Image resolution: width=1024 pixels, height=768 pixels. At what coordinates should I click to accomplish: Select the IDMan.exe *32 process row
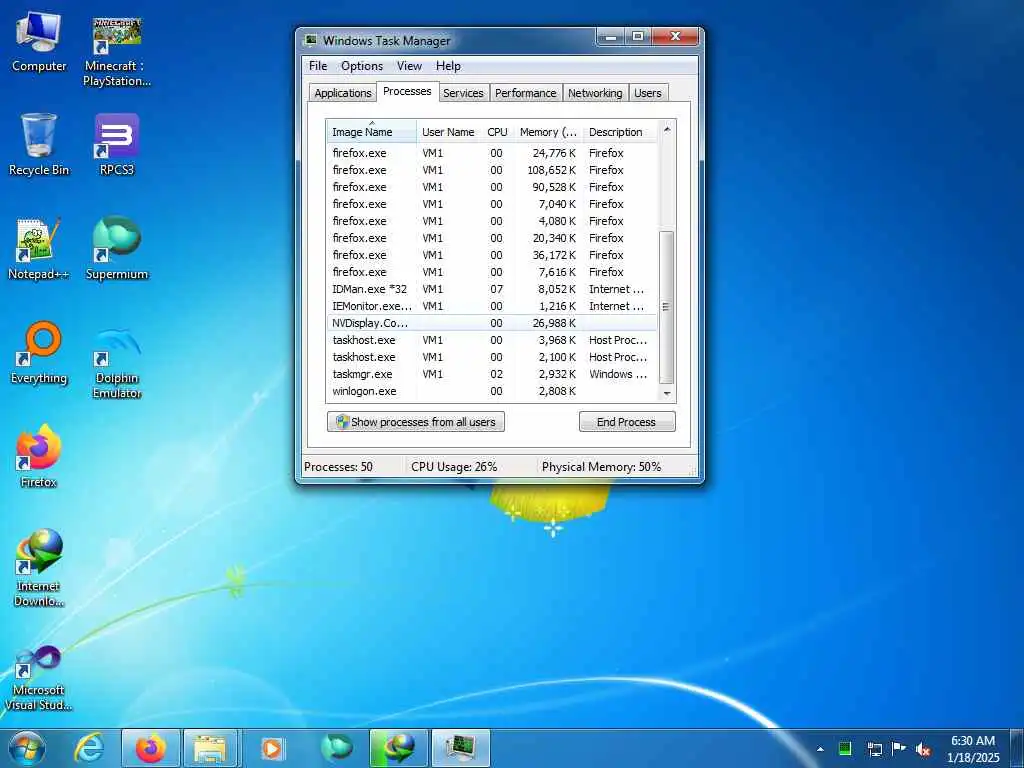tap(492, 289)
